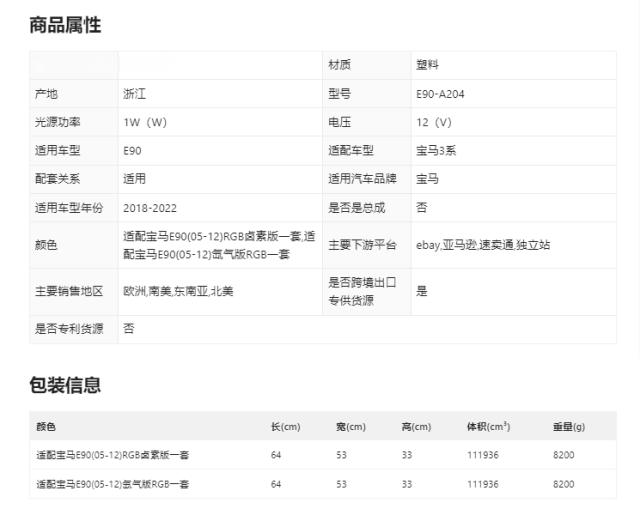
Task: Click the 商品属性 section heading
Action: (65, 25)
